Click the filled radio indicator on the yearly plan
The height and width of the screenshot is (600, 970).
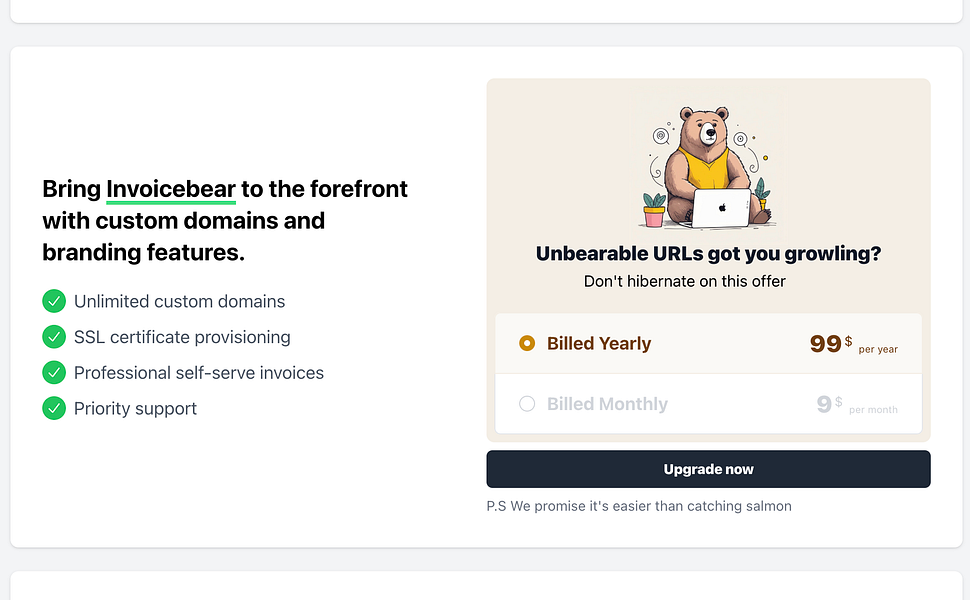point(527,342)
